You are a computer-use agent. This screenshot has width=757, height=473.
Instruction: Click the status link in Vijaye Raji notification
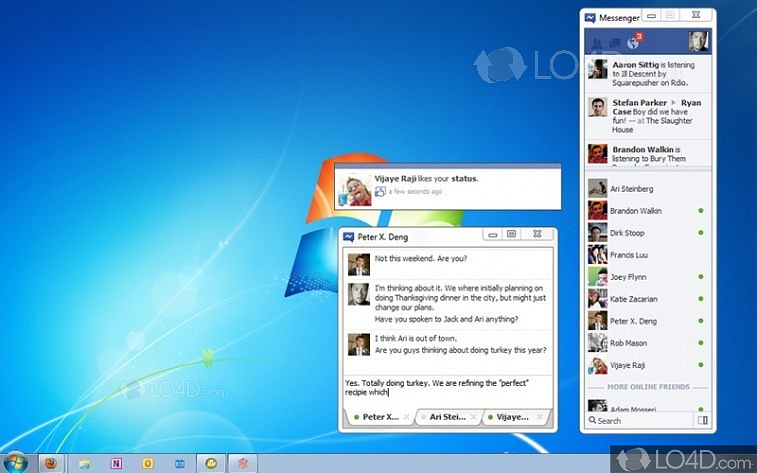tap(462, 178)
